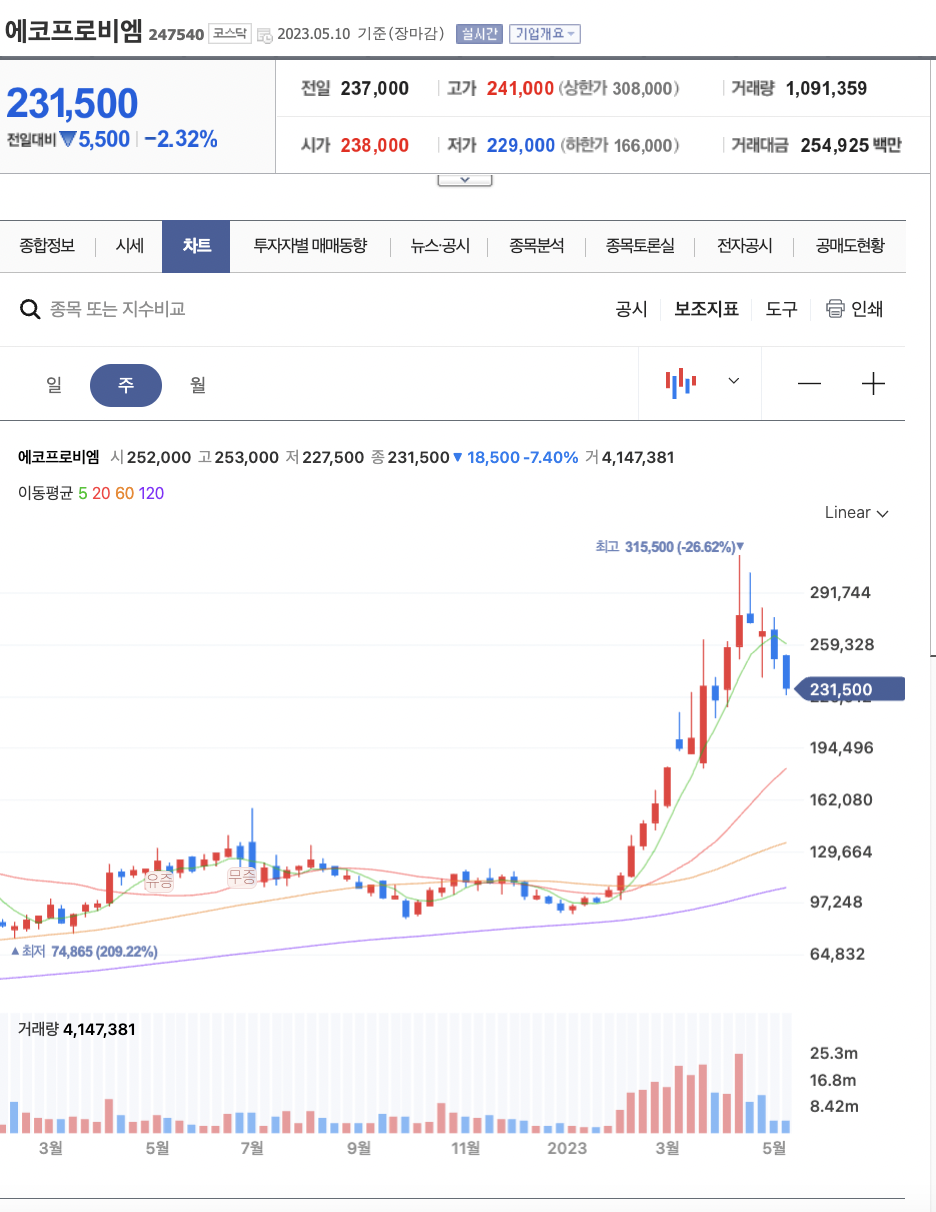
Task: Zoom in chart with plus icon
Action: click(873, 384)
